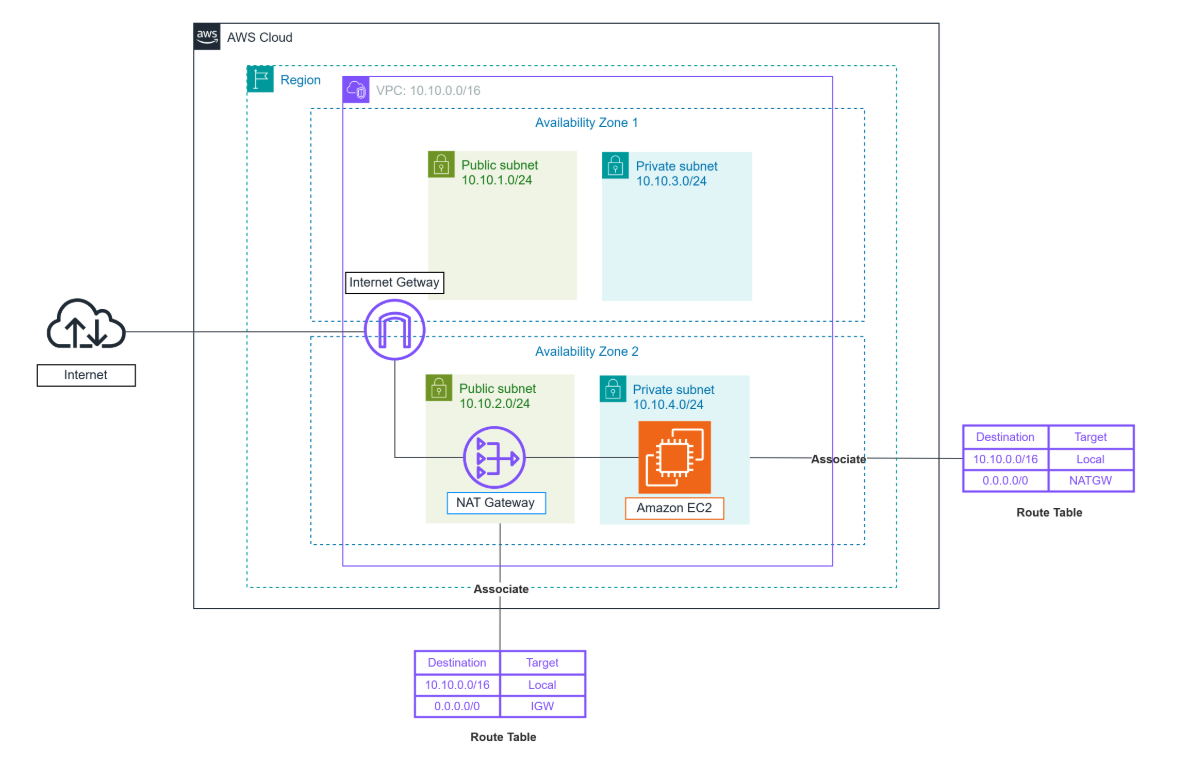Click the Private subnet 10.10.4.0/24 text
1193x759 pixels.
click(x=673, y=397)
